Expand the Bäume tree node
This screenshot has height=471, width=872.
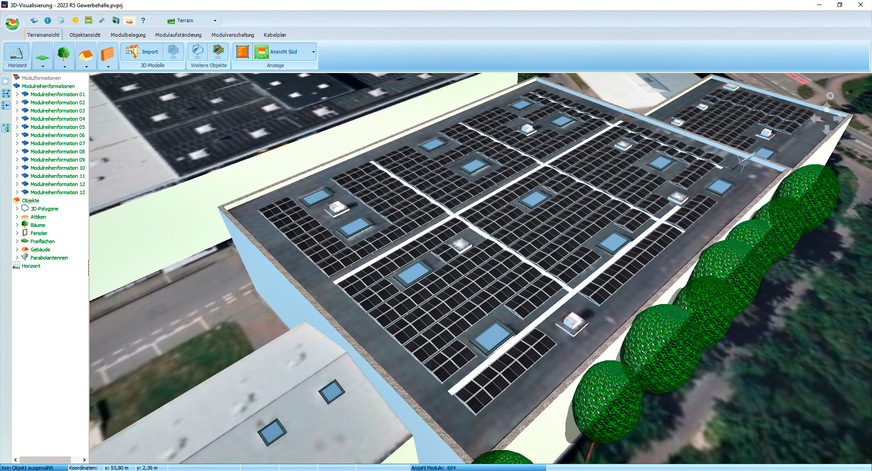[x=17, y=225]
